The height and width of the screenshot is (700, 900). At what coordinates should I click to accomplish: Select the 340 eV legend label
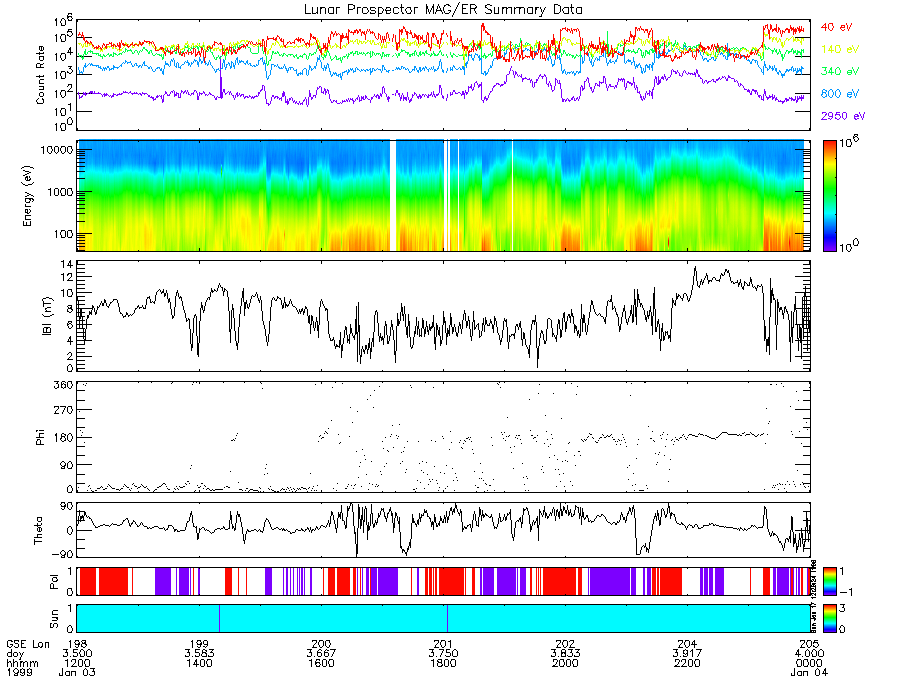840,71
